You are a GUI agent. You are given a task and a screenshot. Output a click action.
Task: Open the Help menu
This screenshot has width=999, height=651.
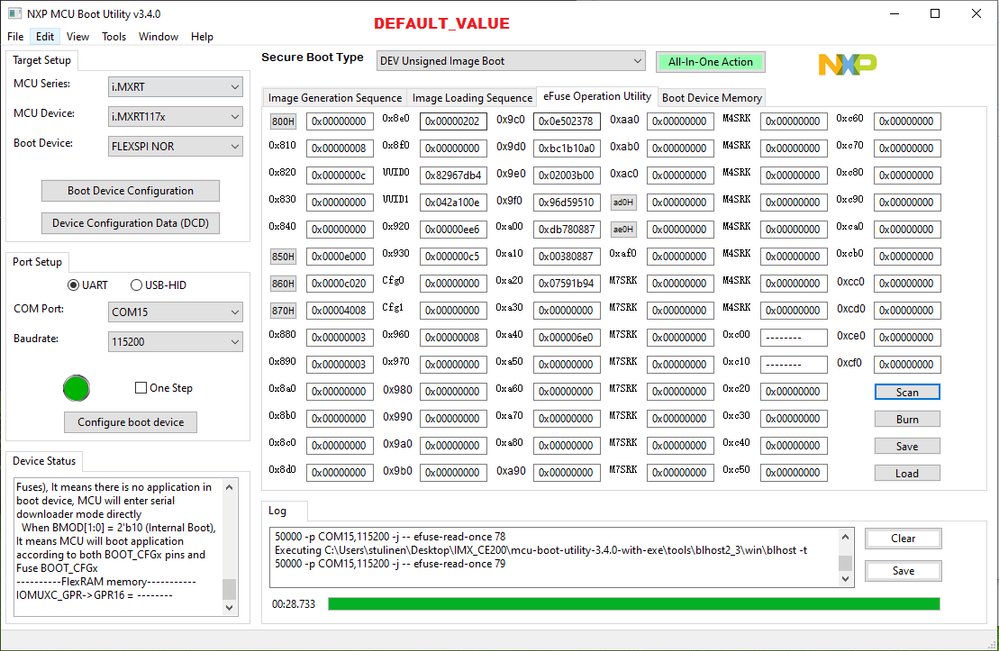point(202,36)
